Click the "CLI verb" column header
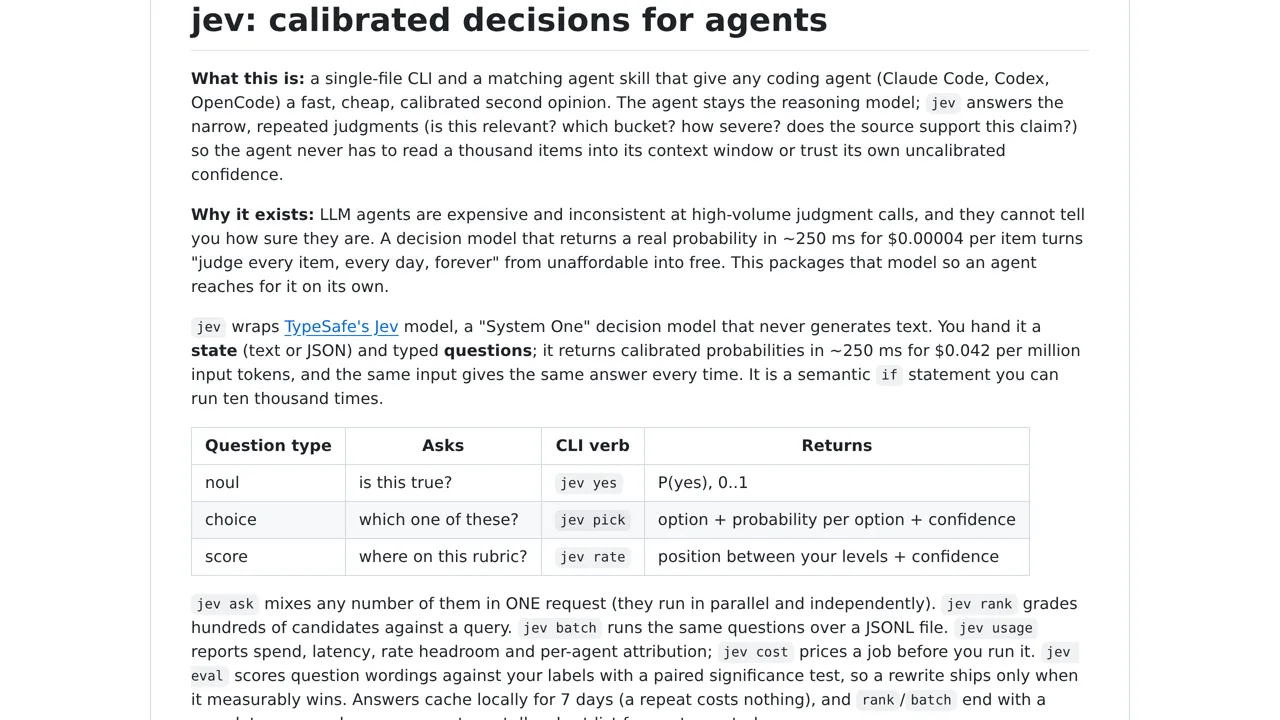1280x720 pixels. click(593, 446)
